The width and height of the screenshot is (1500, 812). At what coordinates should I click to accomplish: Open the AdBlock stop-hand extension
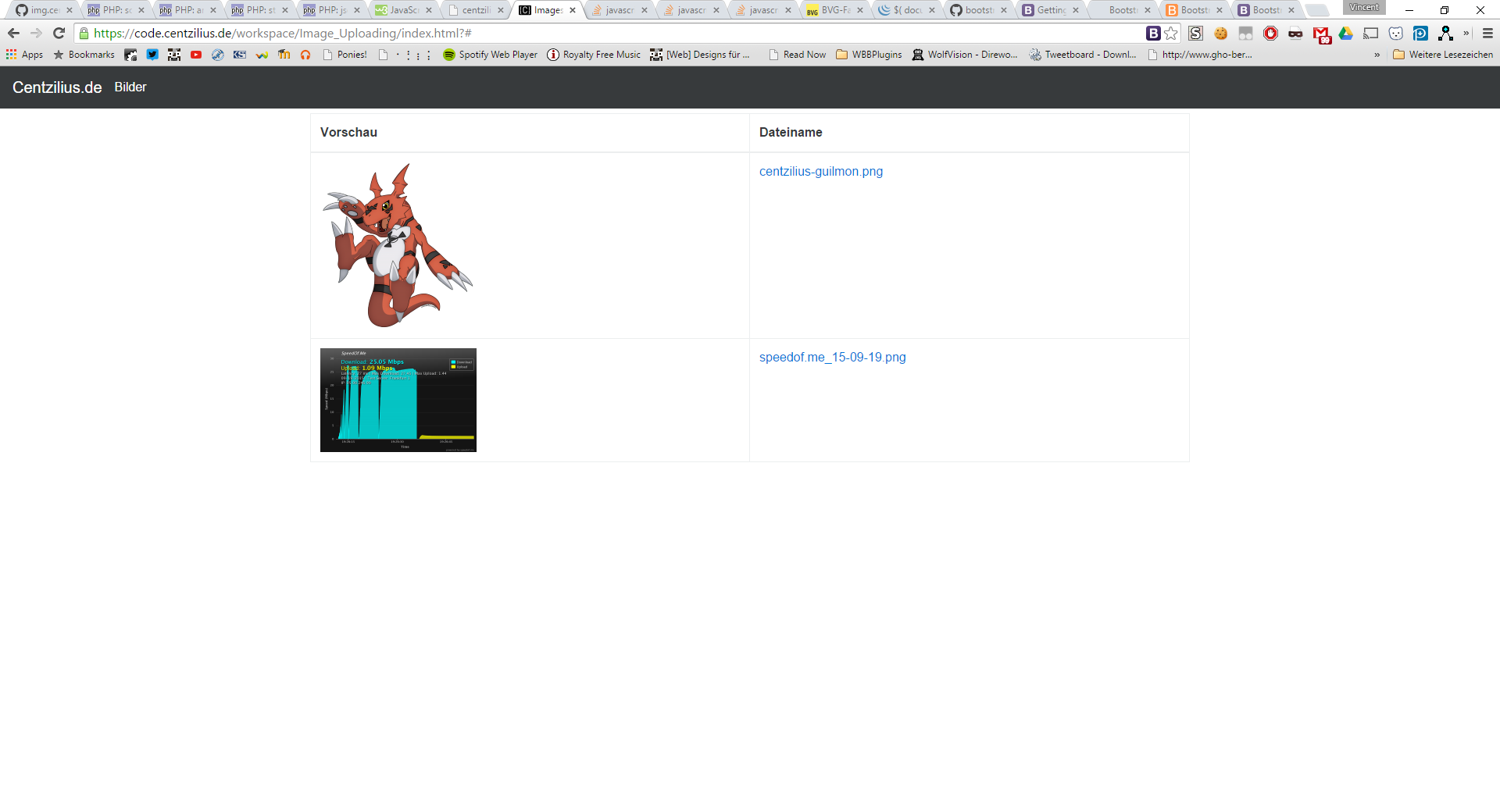[x=1270, y=34]
